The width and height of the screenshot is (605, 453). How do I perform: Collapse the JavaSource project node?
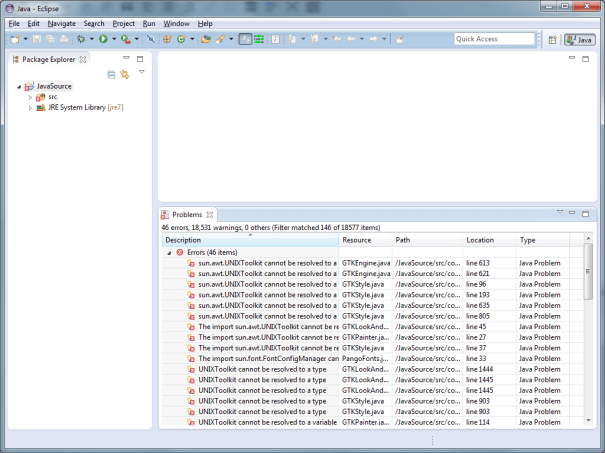coord(19,87)
